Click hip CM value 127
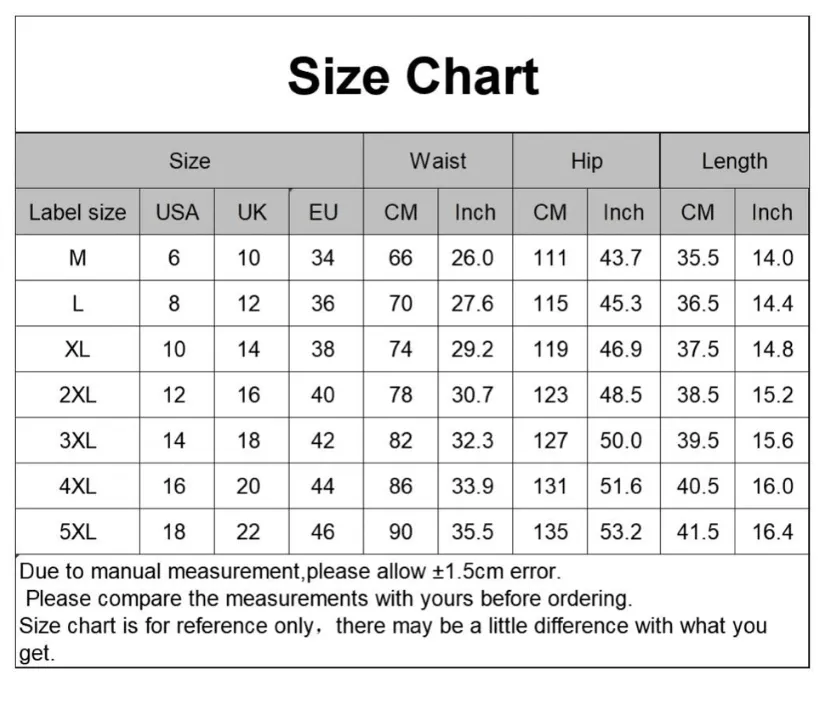The width and height of the screenshot is (827, 719). [550, 440]
